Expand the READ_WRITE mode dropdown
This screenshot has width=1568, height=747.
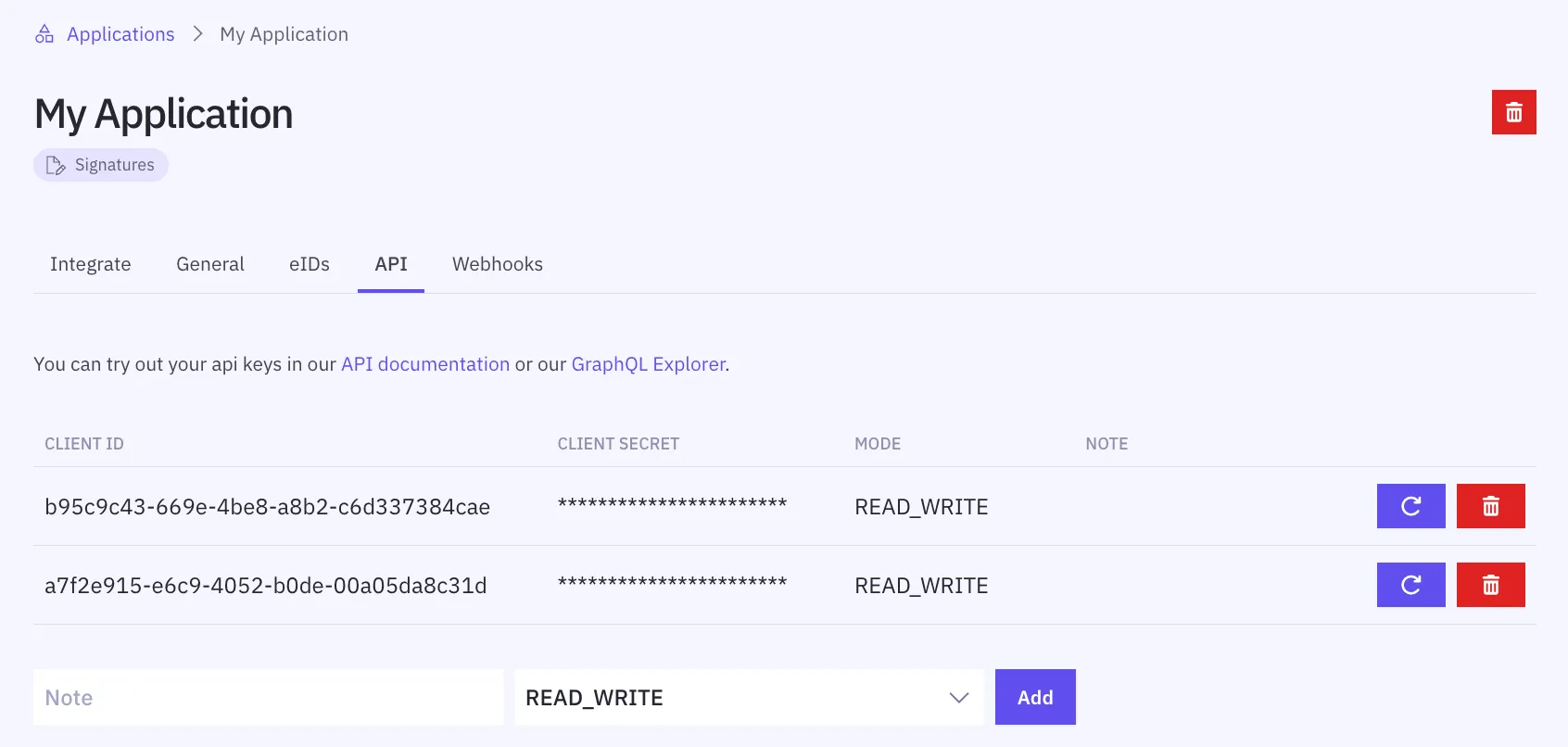[749, 697]
